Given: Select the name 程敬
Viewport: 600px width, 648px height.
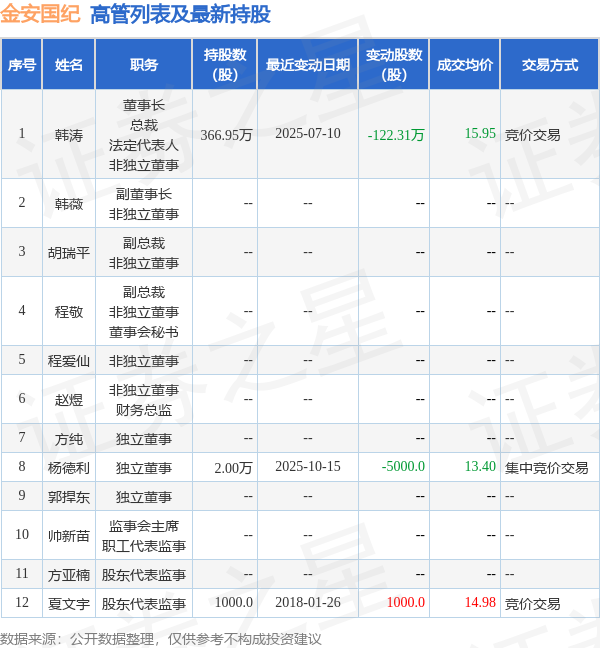Looking at the screenshot, I should coord(69,312).
